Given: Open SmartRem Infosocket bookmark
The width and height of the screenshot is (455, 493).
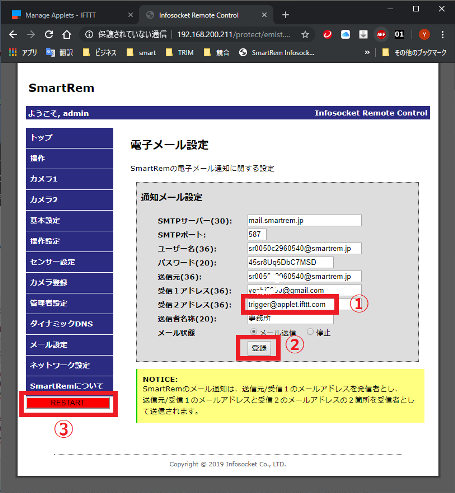Looking at the screenshot, I should coord(277,52).
